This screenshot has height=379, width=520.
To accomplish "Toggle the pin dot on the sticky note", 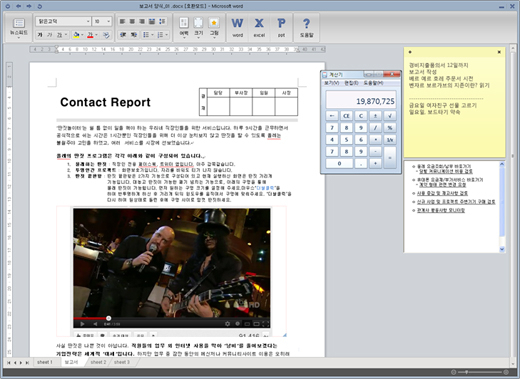I will pyautogui.click(x=410, y=52).
